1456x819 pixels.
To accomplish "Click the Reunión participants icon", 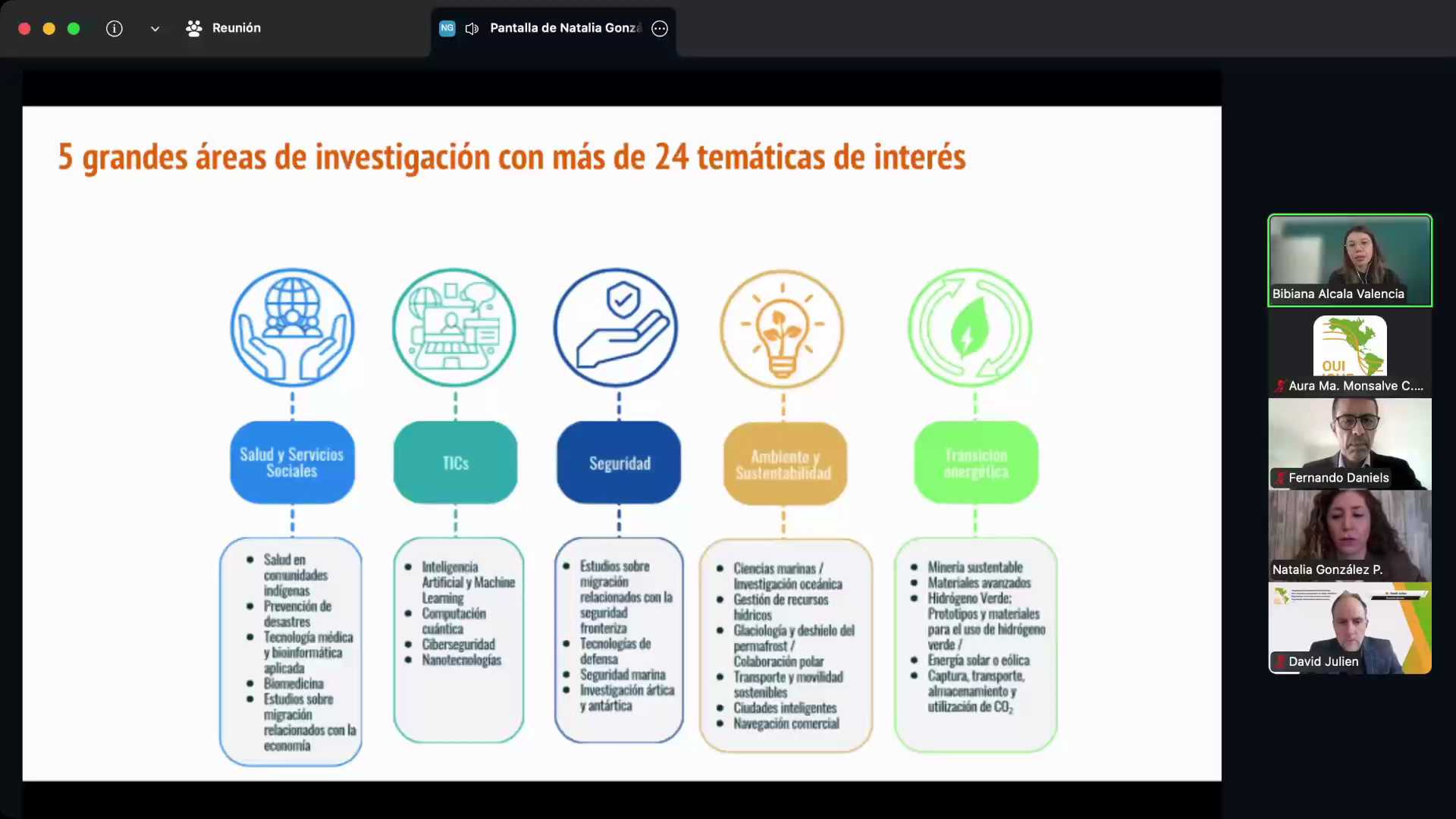I will [194, 29].
